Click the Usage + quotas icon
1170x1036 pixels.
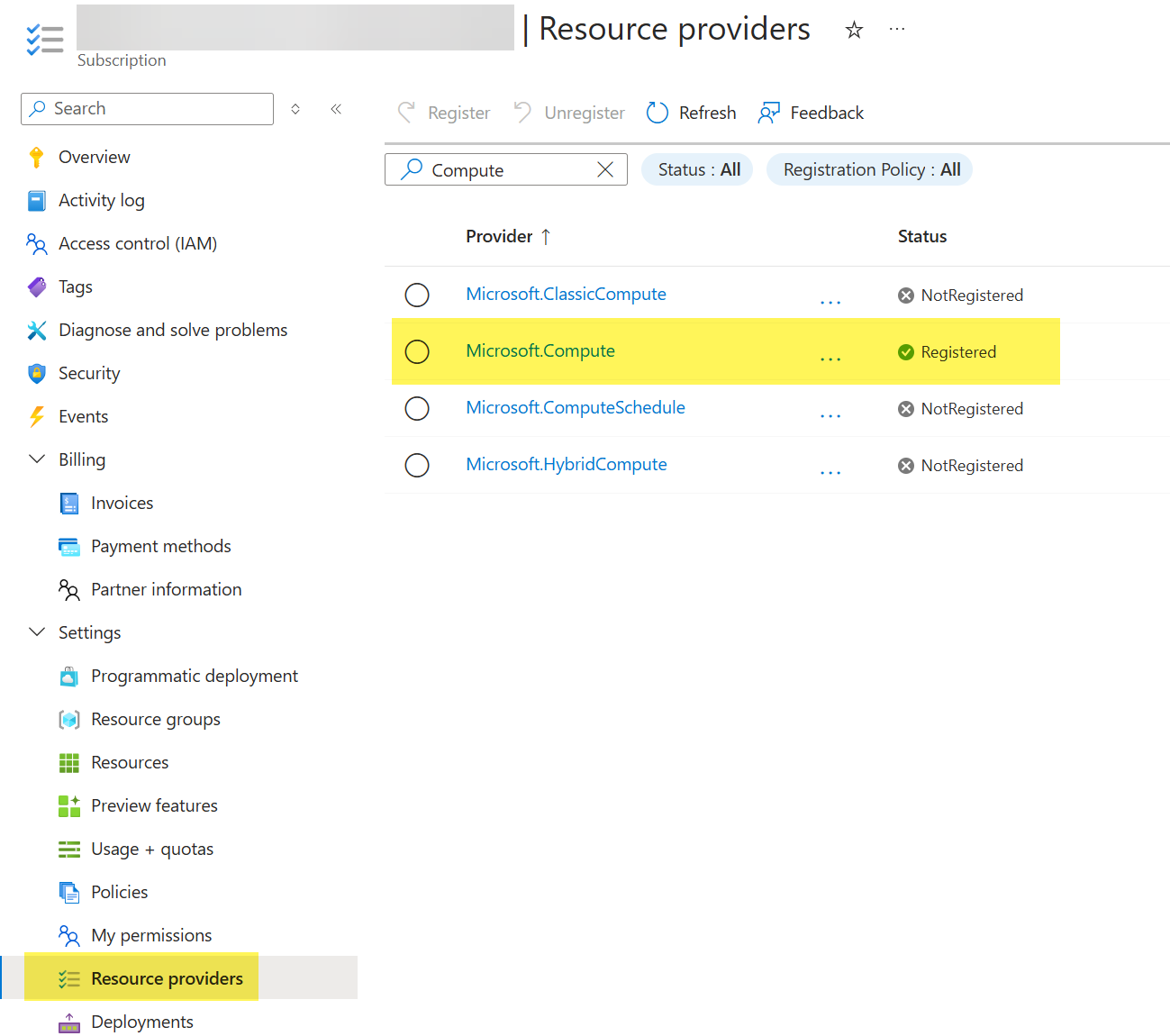[x=69, y=850]
